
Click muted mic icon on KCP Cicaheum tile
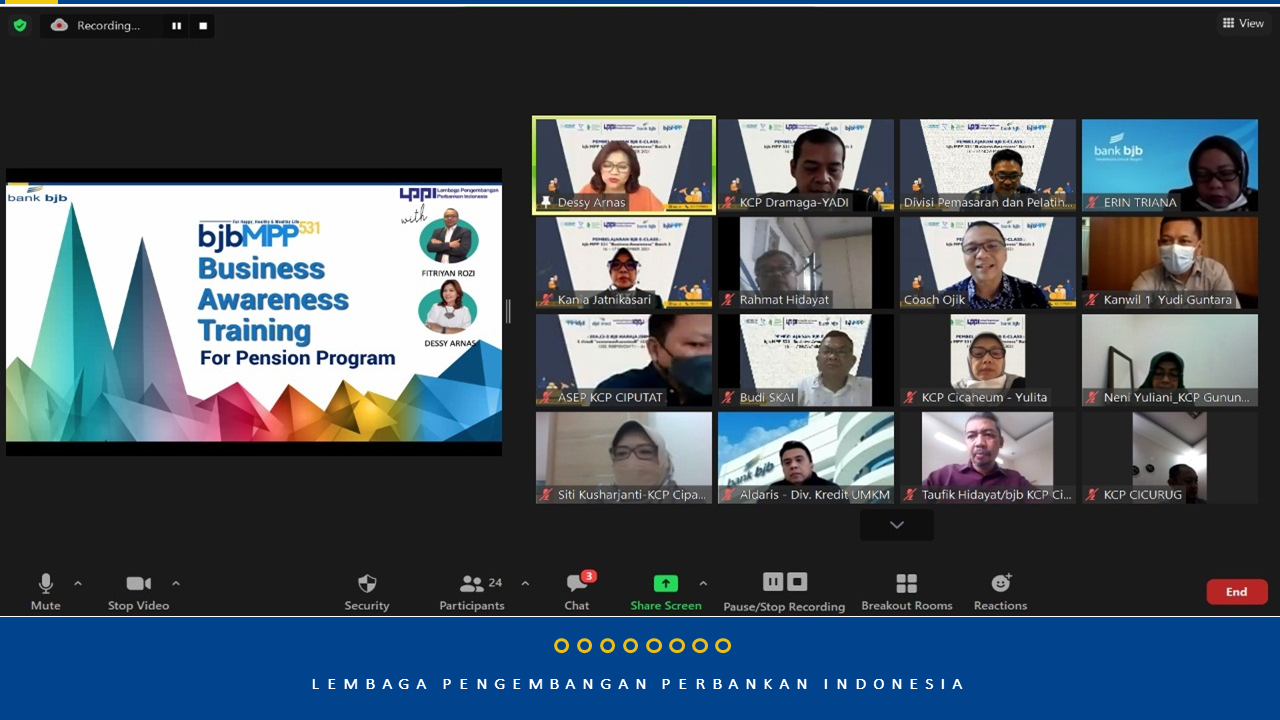tap(911, 397)
